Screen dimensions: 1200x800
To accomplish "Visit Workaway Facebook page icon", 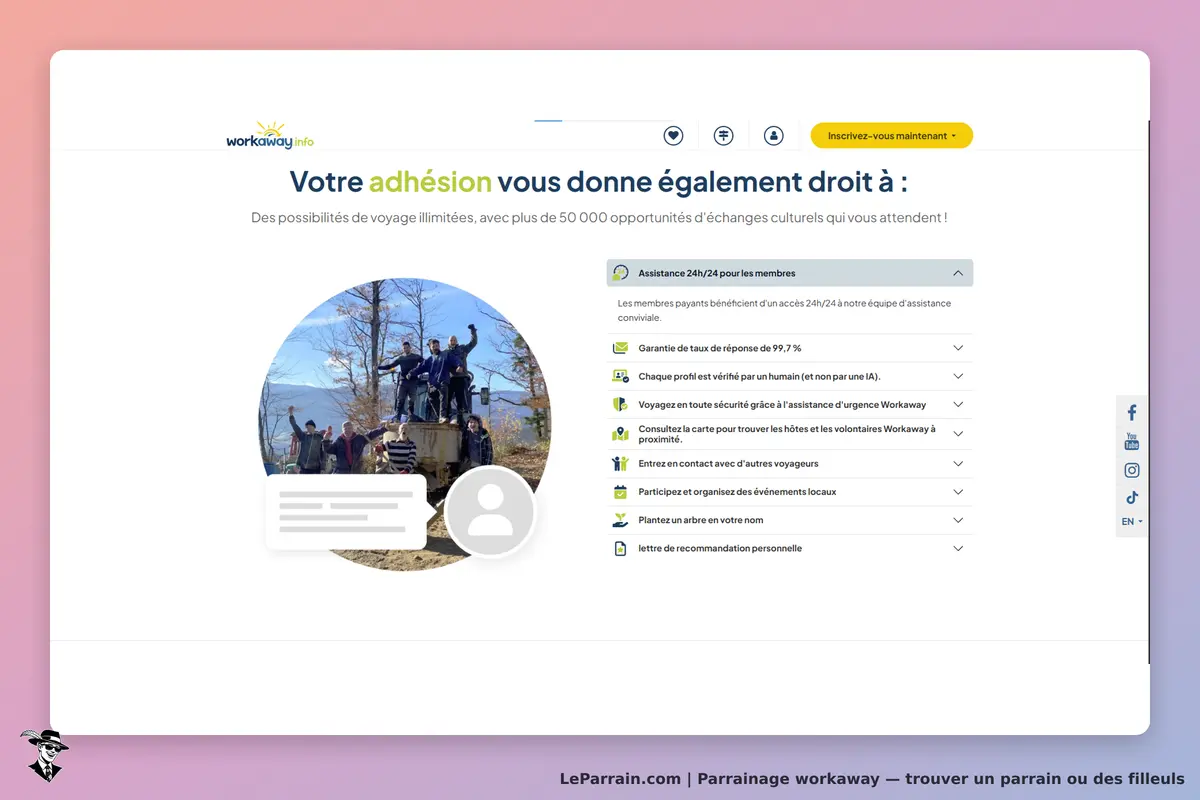I will click(x=1132, y=412).
